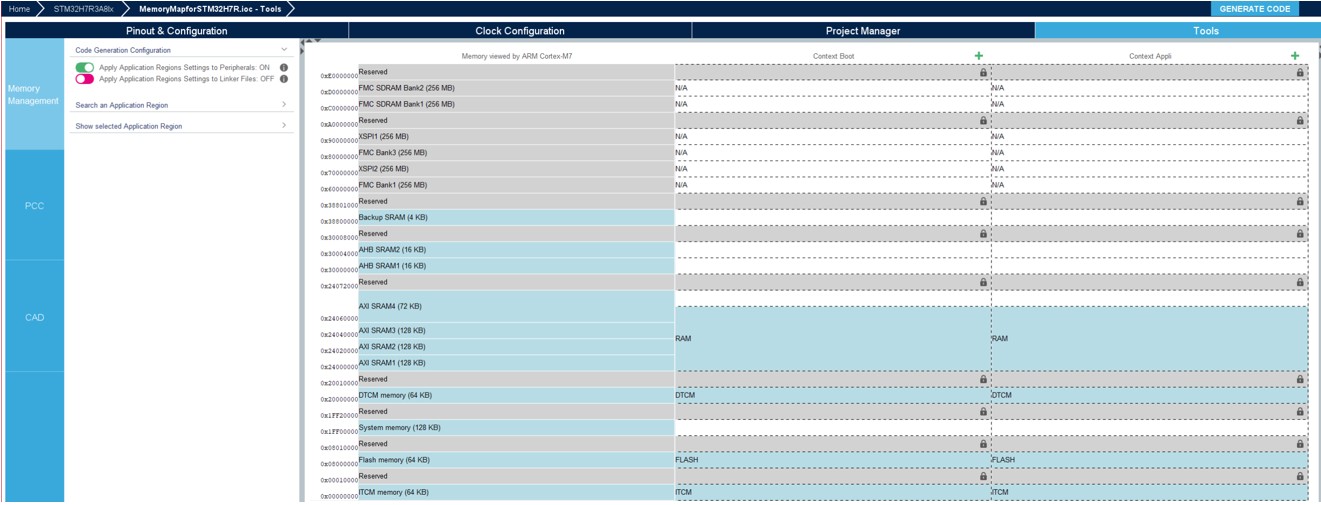The width and height of the screenshot is (1321, 505).
Task: Open PCC sidebar section
Action: click(34, 205)
